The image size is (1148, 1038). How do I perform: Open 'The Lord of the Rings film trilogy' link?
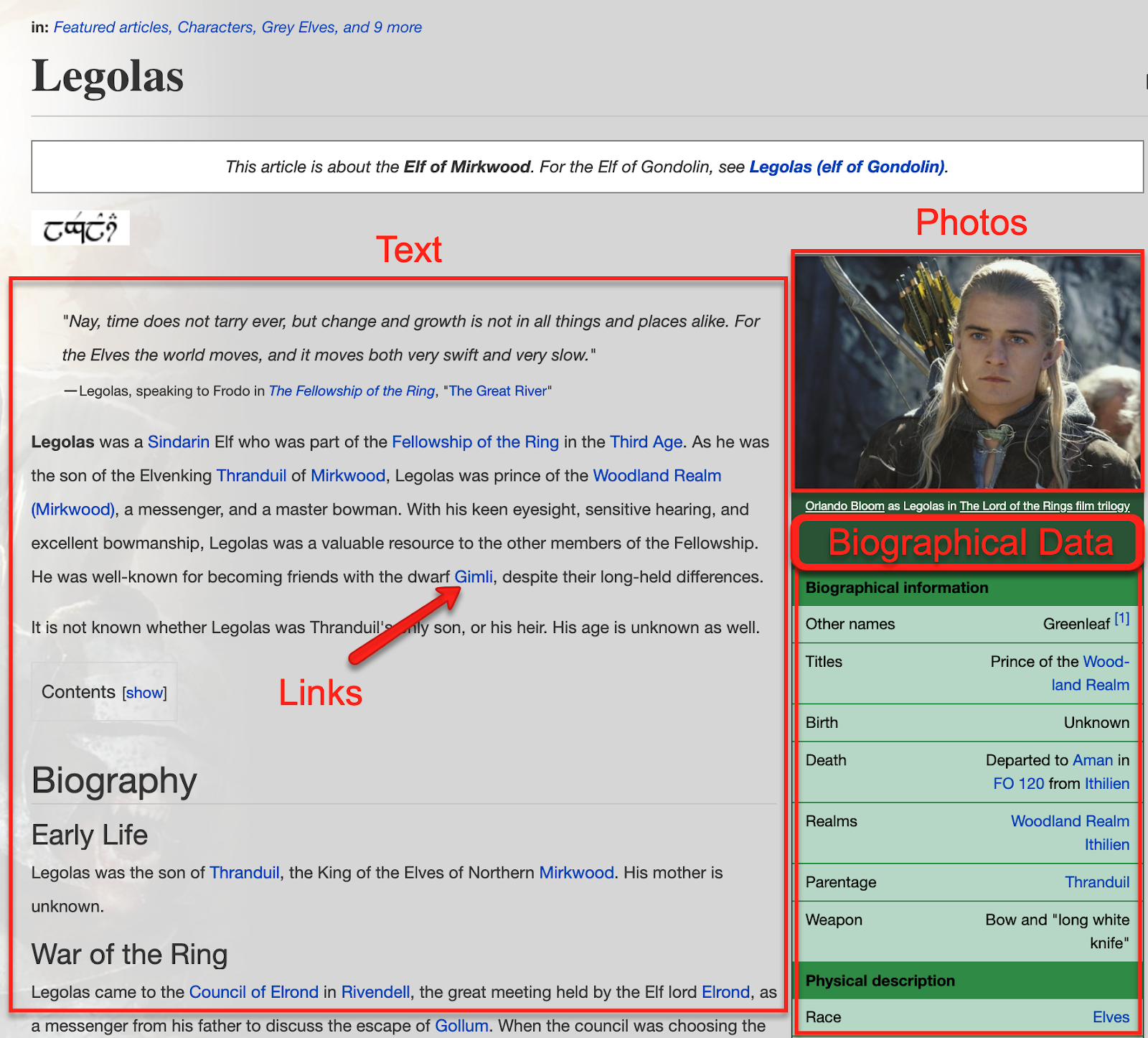[x=1044, y=506]
